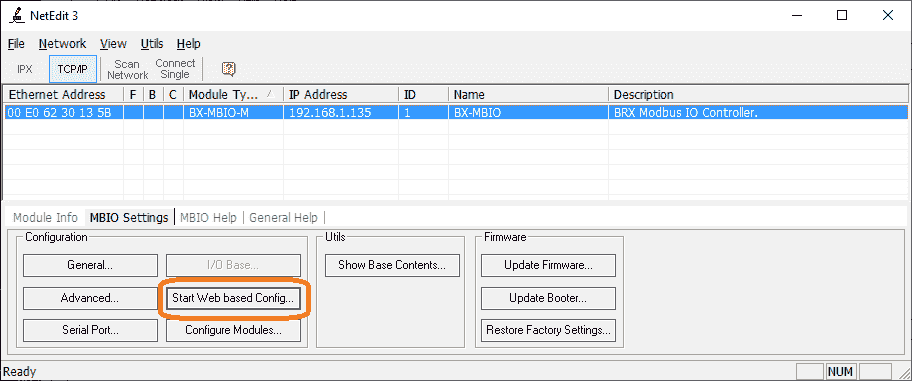
Task: Open the View menu
Action: 113,44
